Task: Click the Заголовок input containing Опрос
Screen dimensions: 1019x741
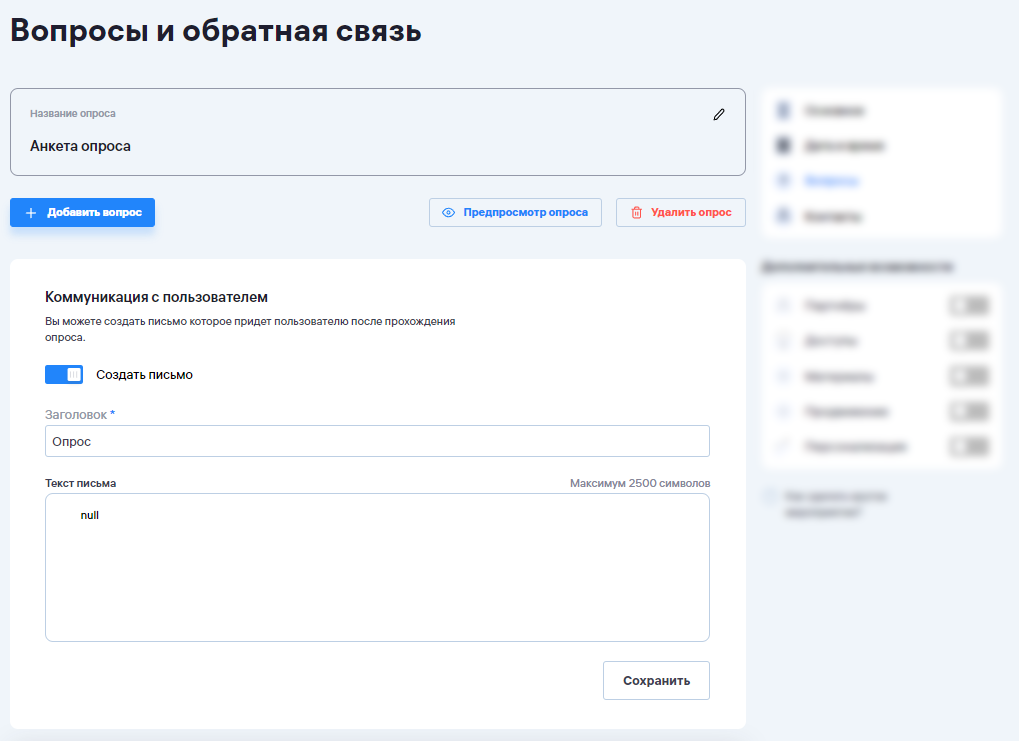Action: tap(377, 441)
